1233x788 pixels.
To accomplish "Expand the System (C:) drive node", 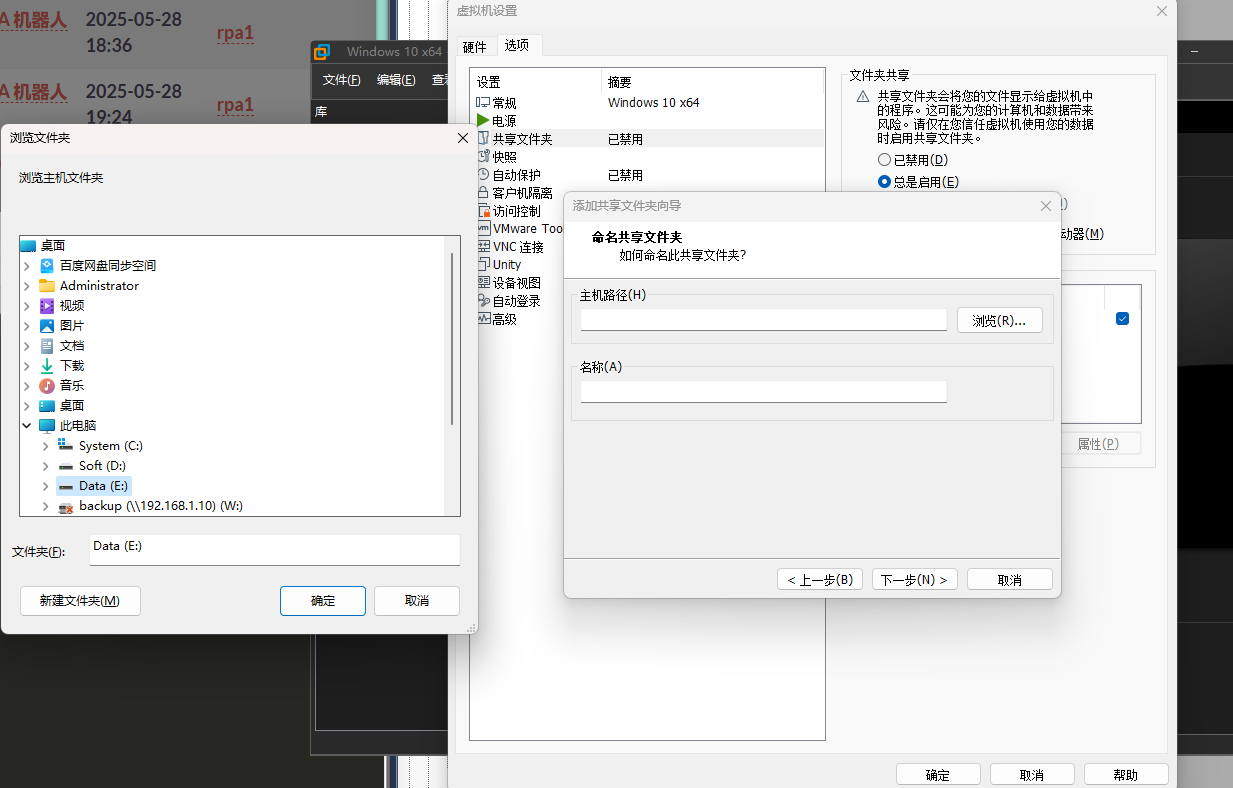I will (x=44, y=446).
